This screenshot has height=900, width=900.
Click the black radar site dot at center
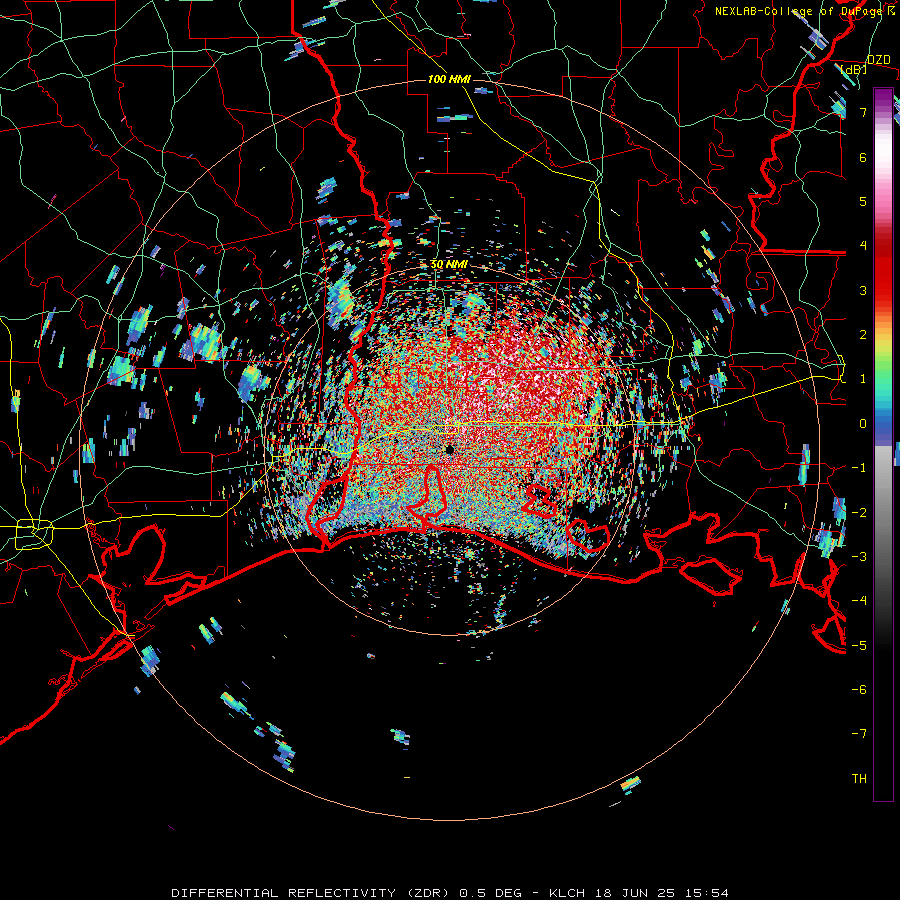pyautogui.click(x=450, y=450)
